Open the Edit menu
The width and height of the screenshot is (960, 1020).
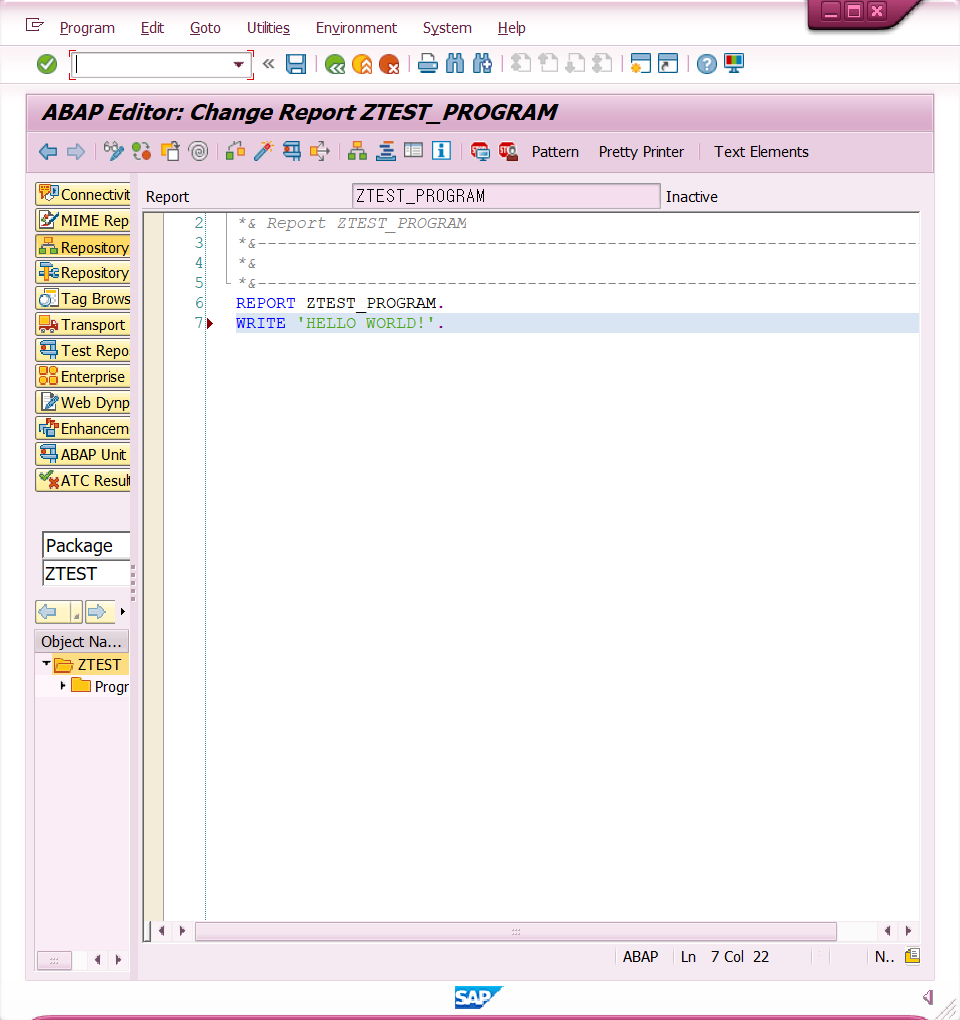(152, 28)
